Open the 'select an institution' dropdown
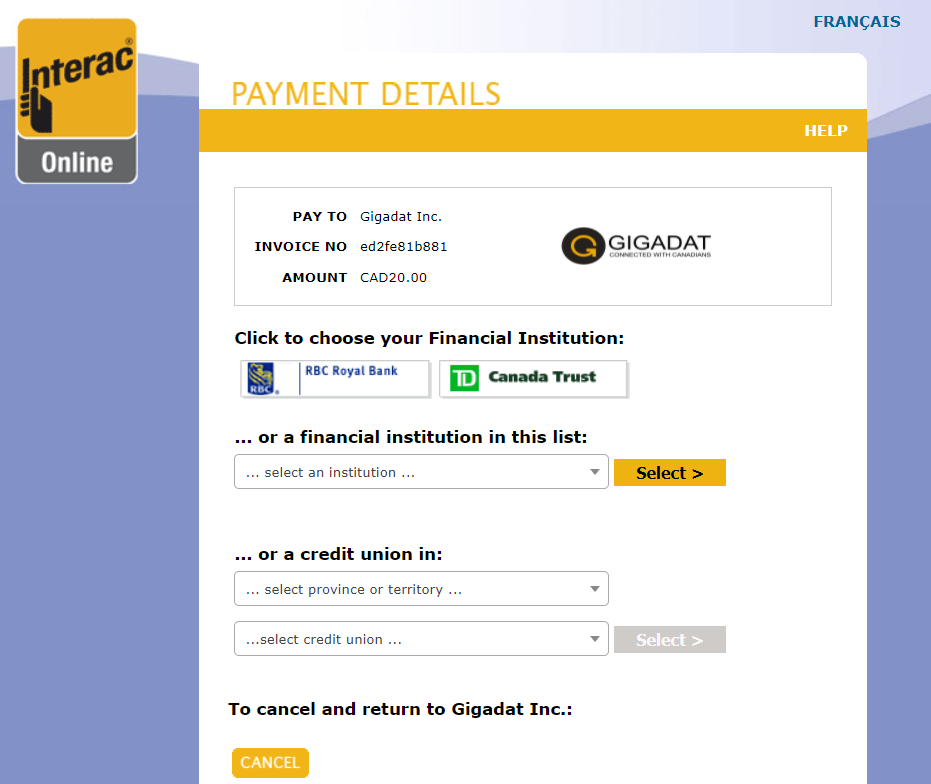Image resolution: width=931 pixels, height=784 pixels. [x=422, y=472]
